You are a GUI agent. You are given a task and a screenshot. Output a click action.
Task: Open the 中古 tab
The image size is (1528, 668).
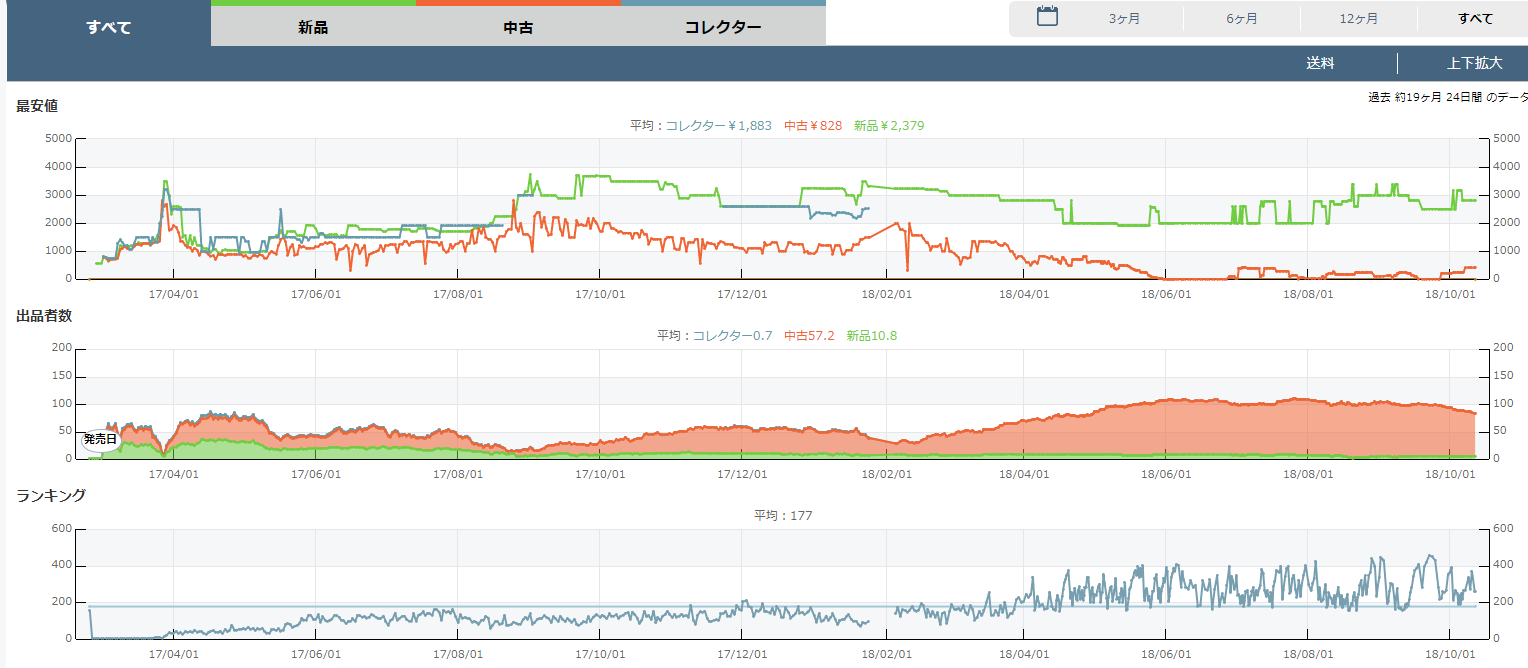(518, 28)
